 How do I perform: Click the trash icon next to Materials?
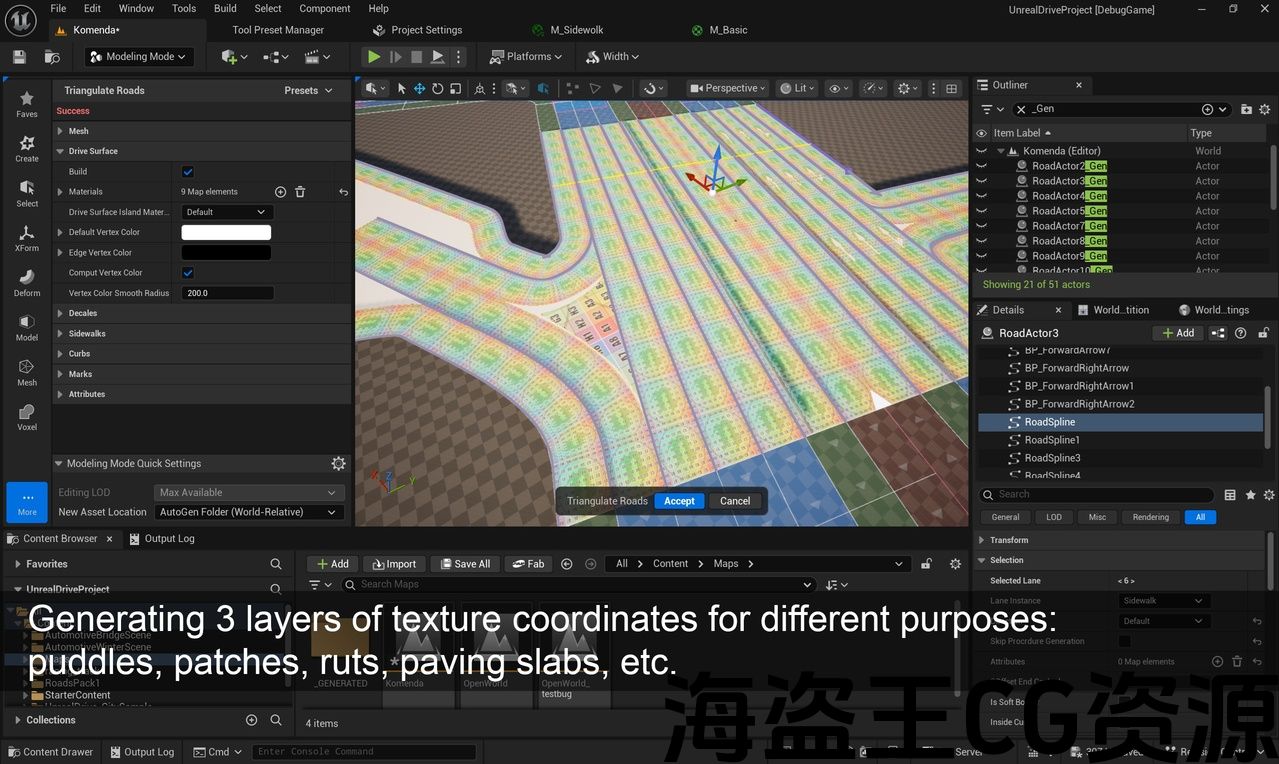pos(300,192)
